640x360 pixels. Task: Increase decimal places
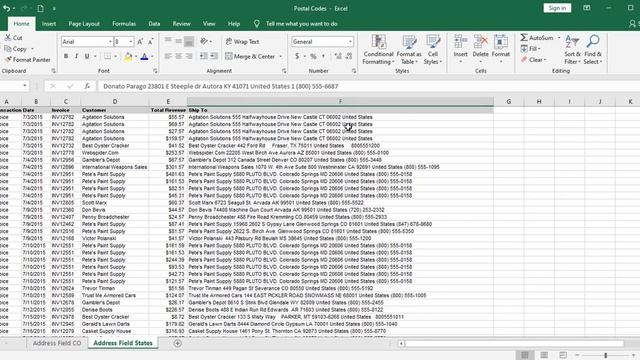click(x=338, y=56)
